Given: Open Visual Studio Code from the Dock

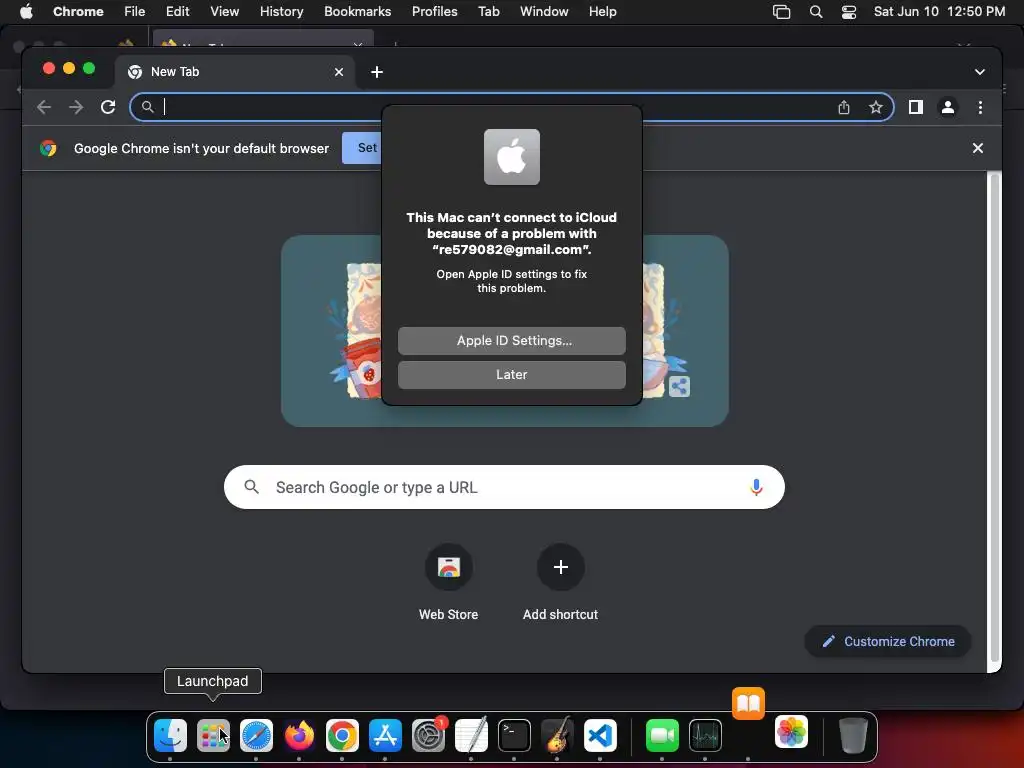Looking at the screenshot, I should point(600,735).
